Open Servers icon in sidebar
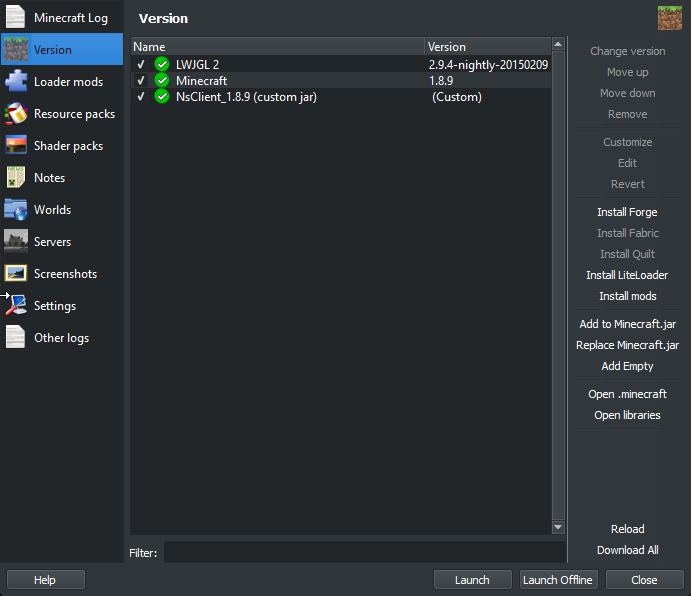The height and width of the screenshot is (596, 691). (16, 242)
